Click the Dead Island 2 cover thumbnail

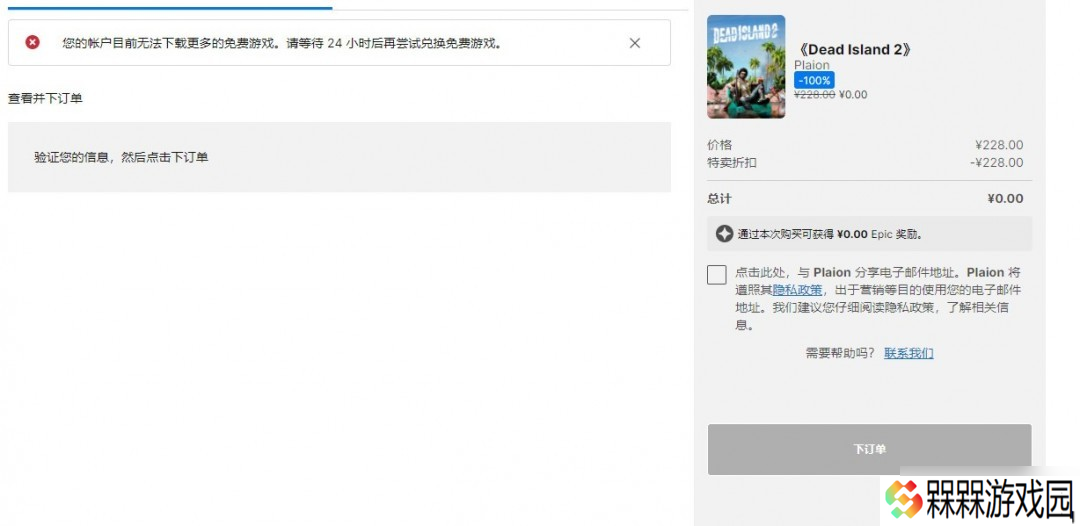tap(746, 67)
